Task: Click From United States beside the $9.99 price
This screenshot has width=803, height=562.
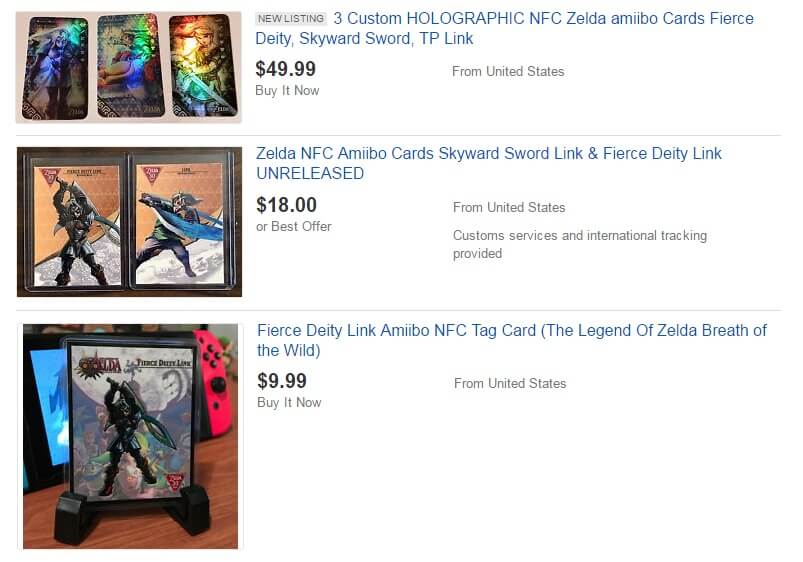Action: (x=510, y=383)
